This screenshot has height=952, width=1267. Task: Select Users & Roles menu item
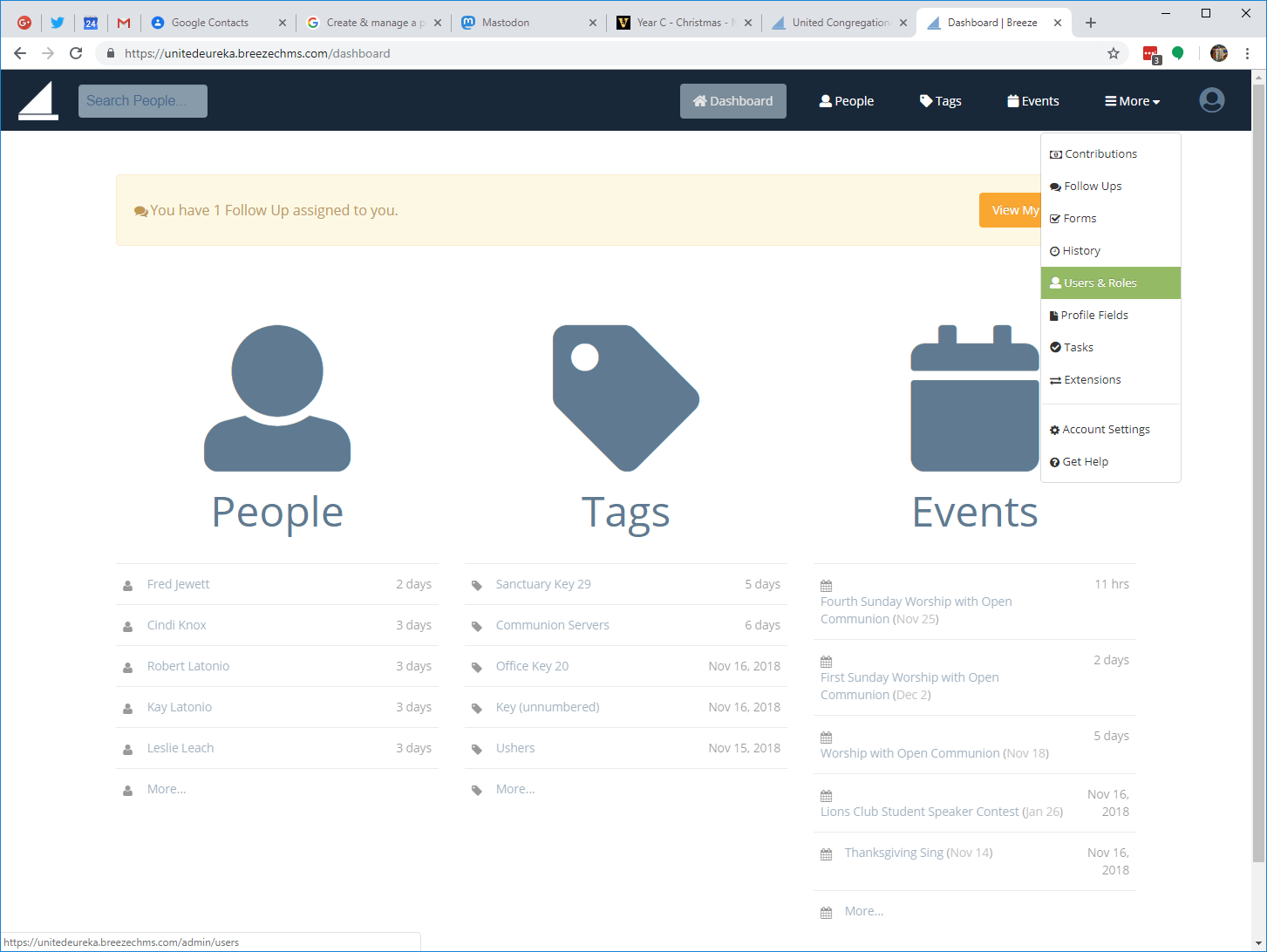click(x=1110, y=282)
